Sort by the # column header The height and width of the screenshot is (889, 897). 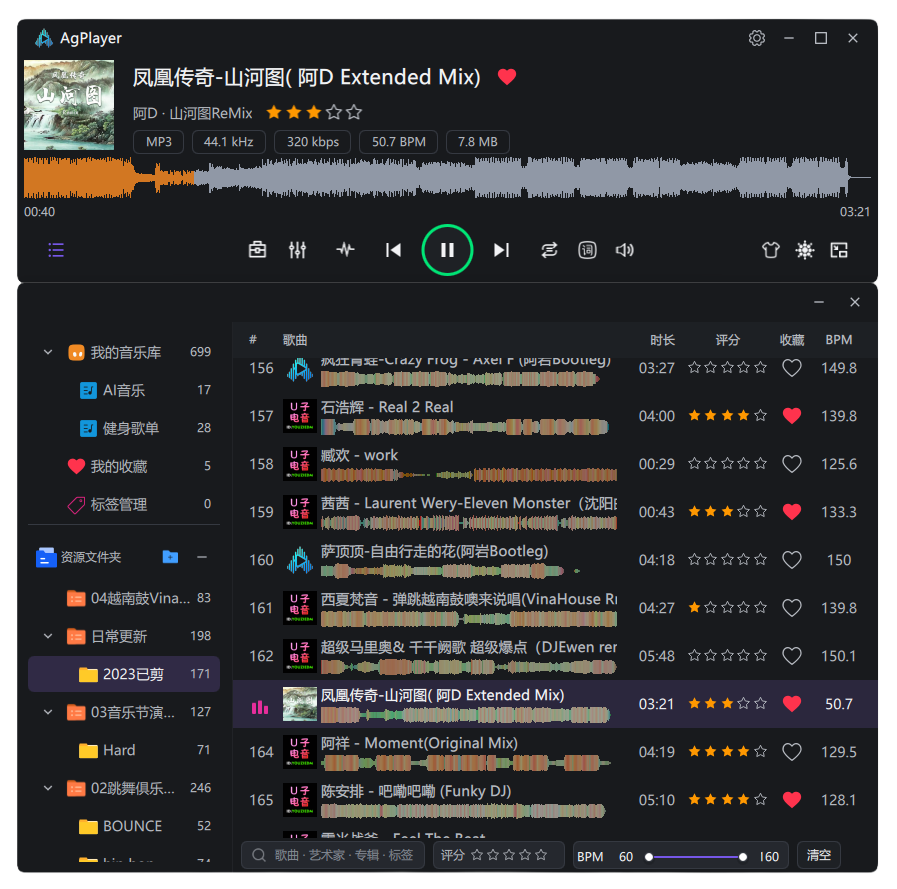coord(253,340)
